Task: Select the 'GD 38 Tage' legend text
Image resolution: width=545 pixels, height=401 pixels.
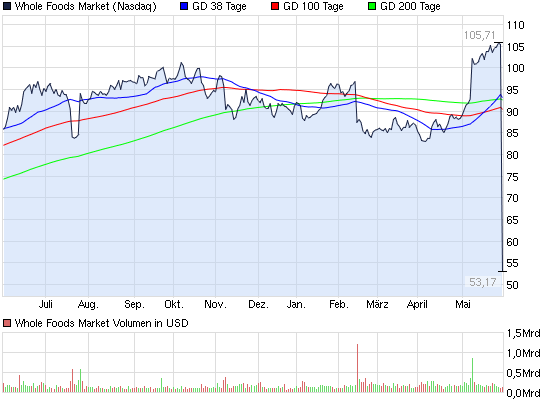Action: click(x=219, y=6)
